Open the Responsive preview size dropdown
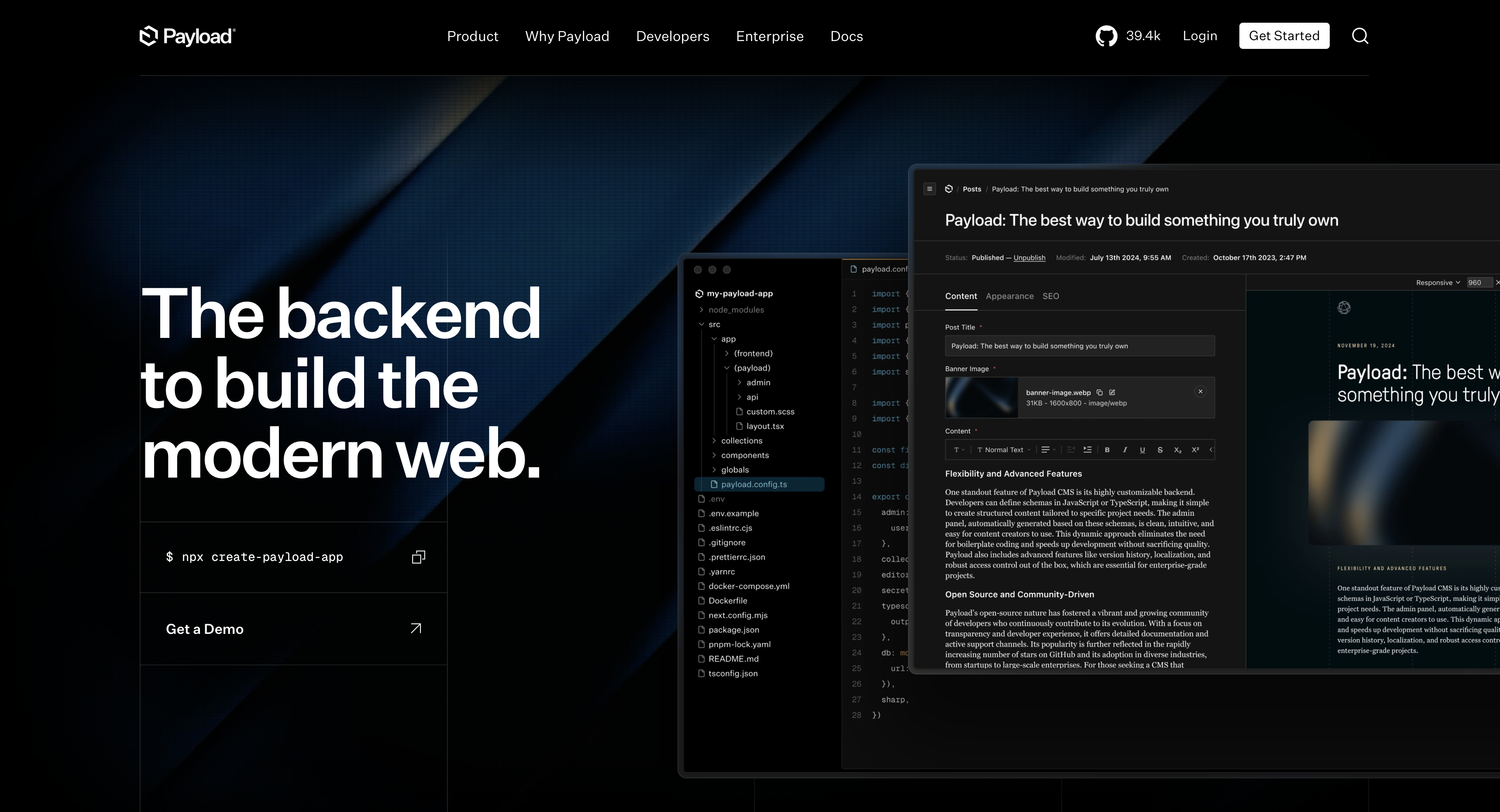Screen dimensions: 1500x812 point(1438,282)
